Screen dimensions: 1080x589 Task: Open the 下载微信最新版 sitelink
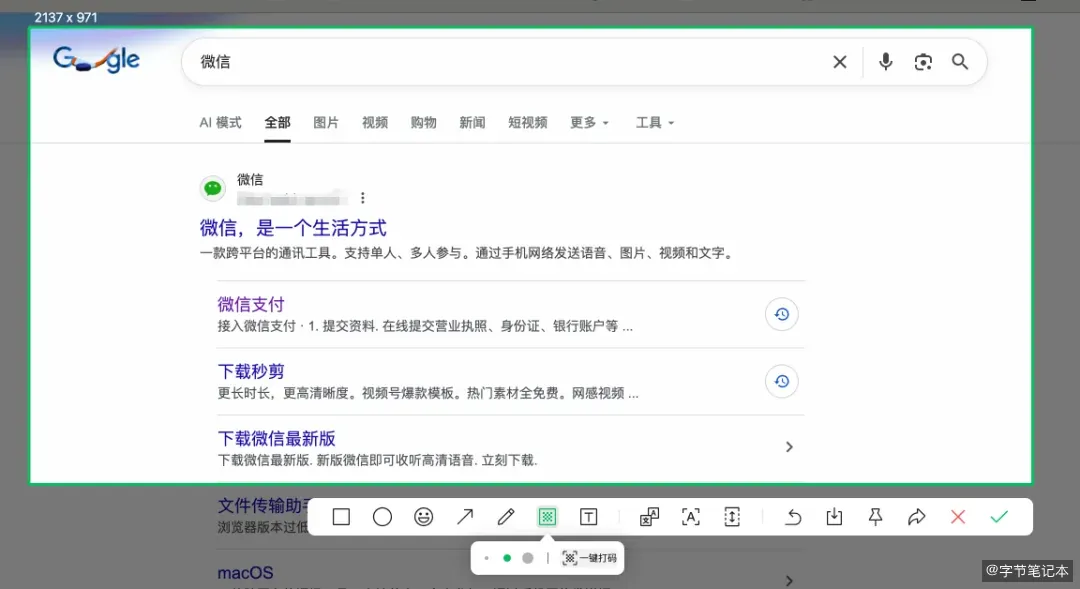276,439
